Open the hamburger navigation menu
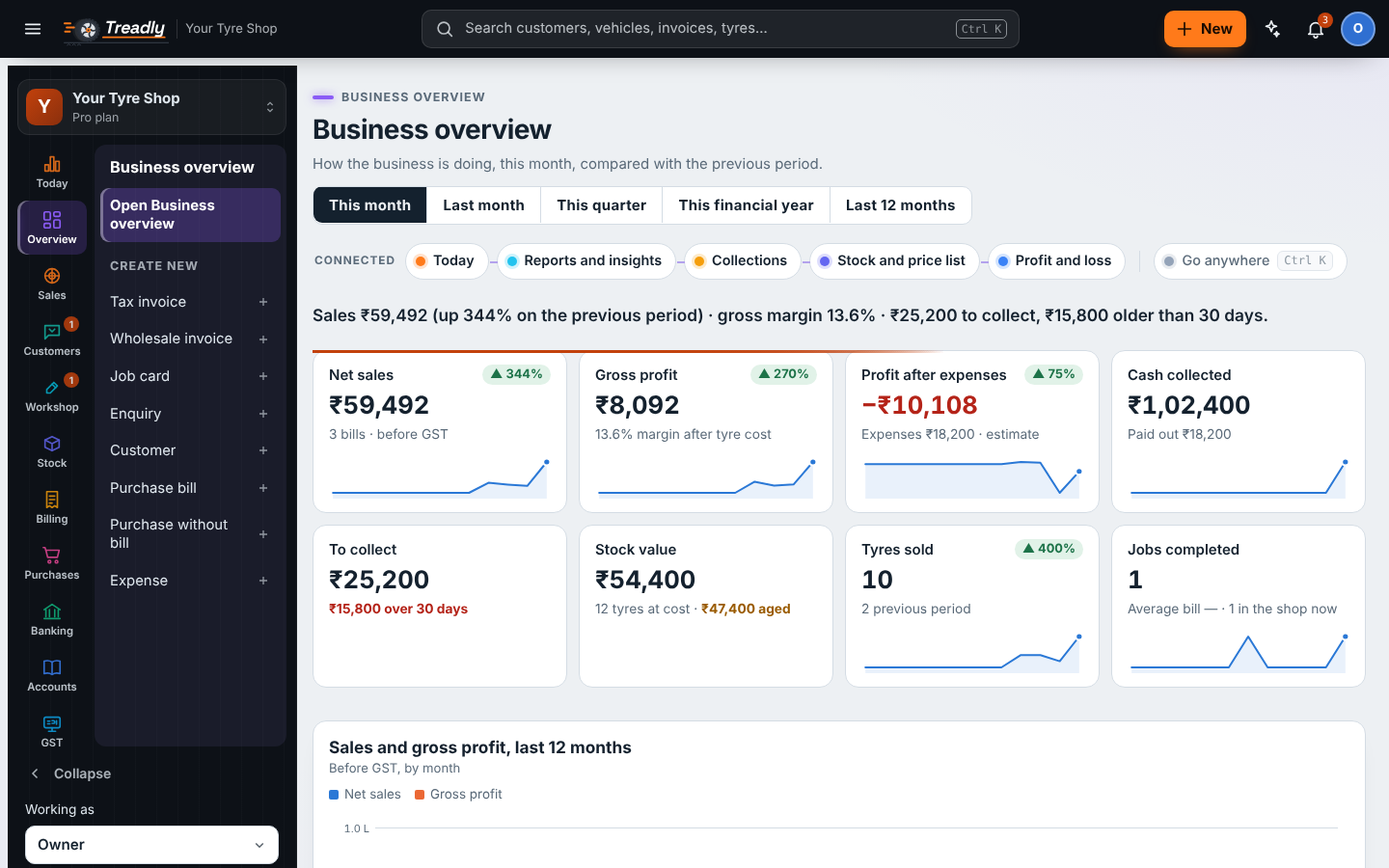Image resolution: width=1389 pixels, height=868 pixels. [33, 29]
